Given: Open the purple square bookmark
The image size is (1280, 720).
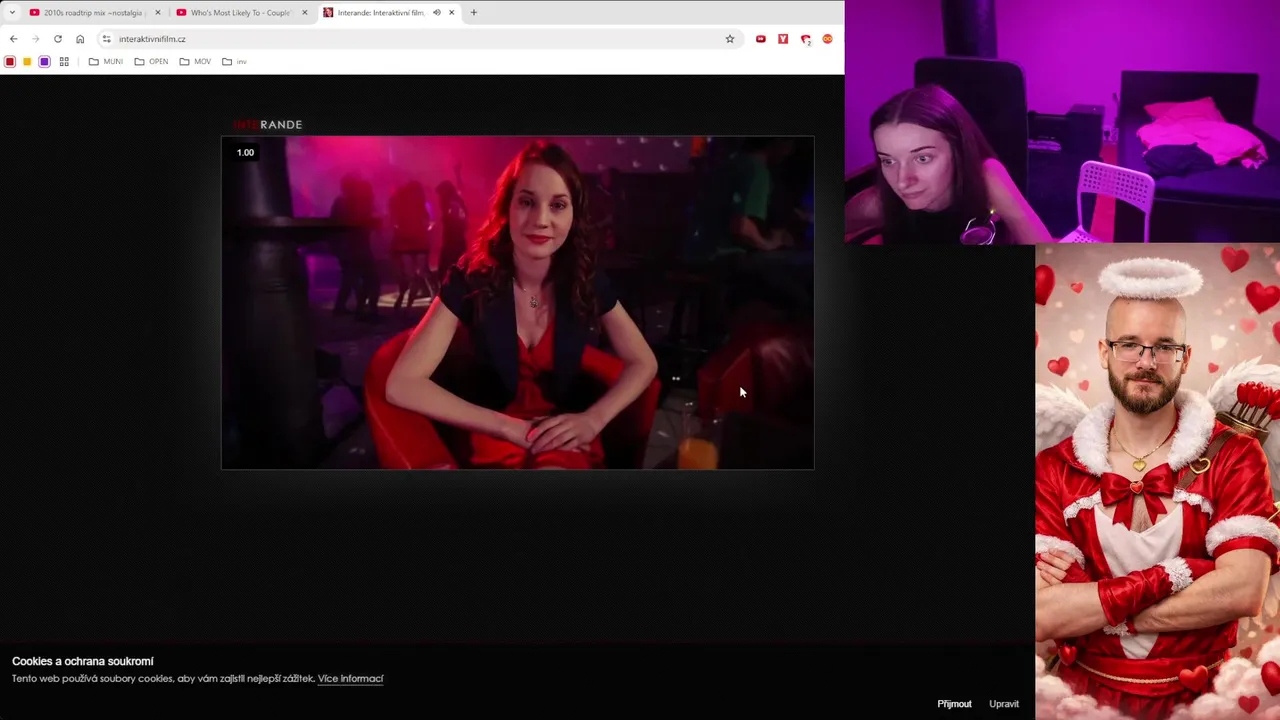Looking at the screenshot, I should tap(44, 62).
